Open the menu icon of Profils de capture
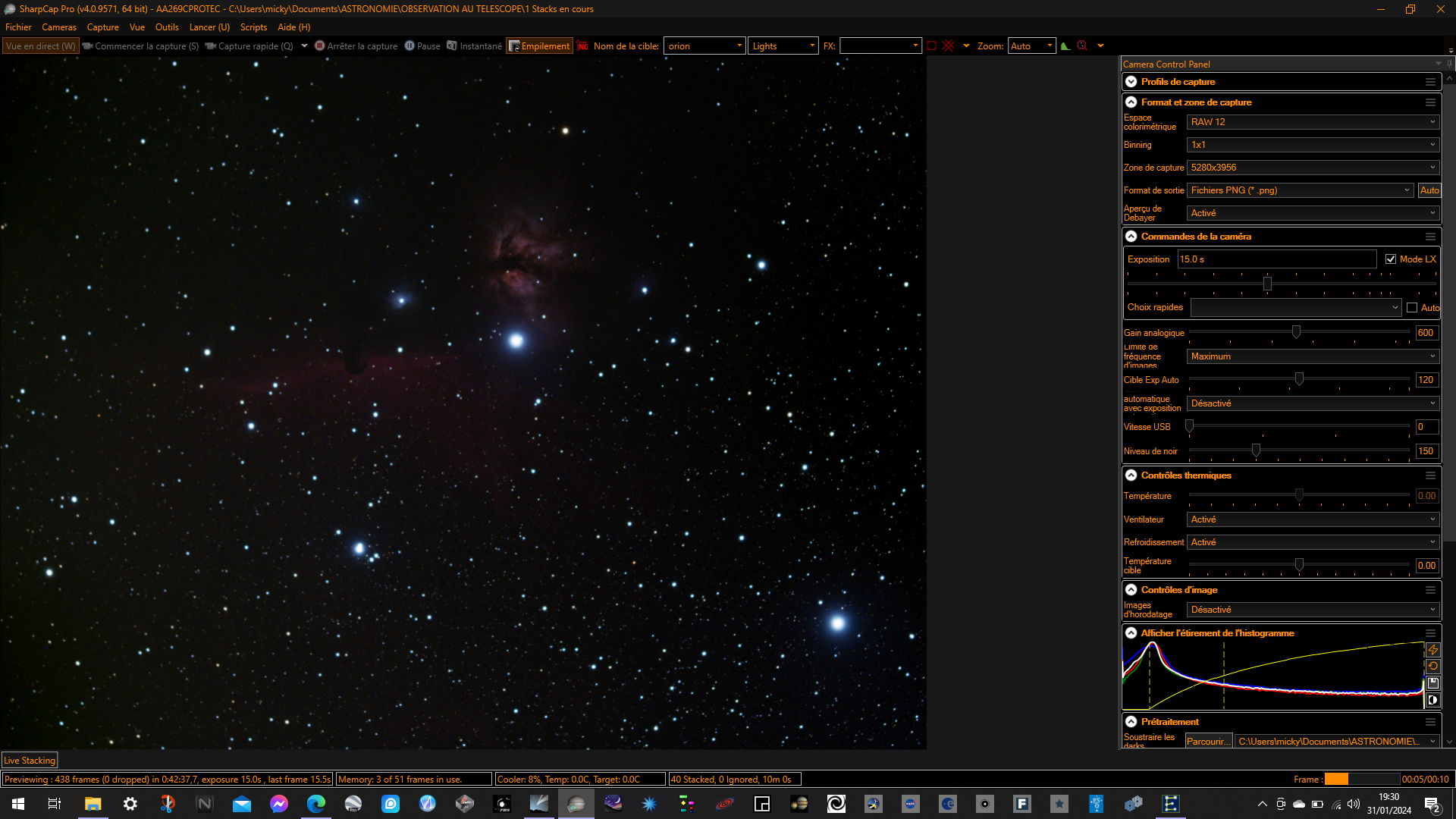This screenshot has width=1456, height=819. (1430, 82)
